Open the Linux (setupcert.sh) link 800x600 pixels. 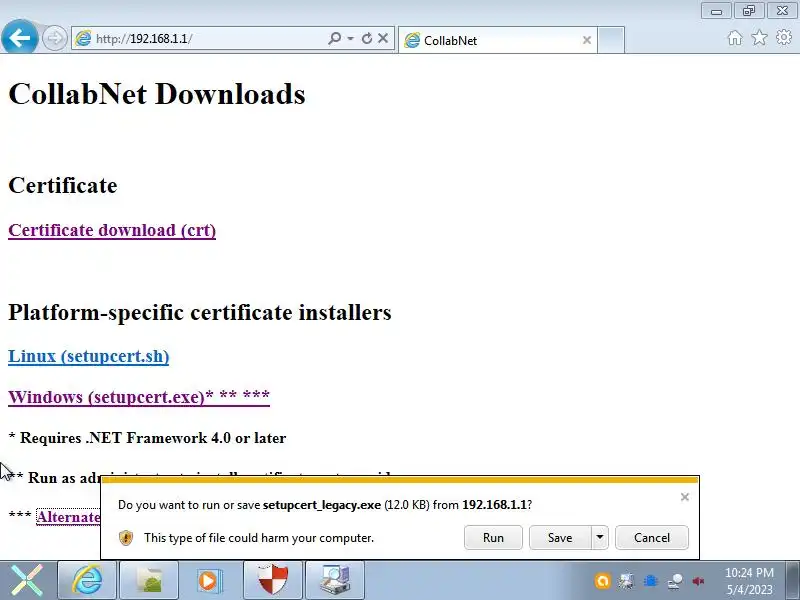point(89,356)
